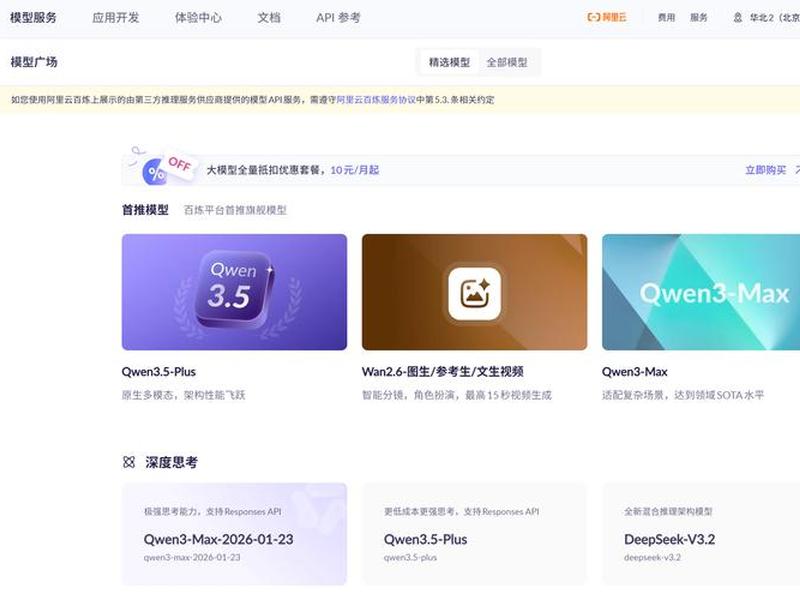Open 体验中心 from the top navigation

(198, 17)
